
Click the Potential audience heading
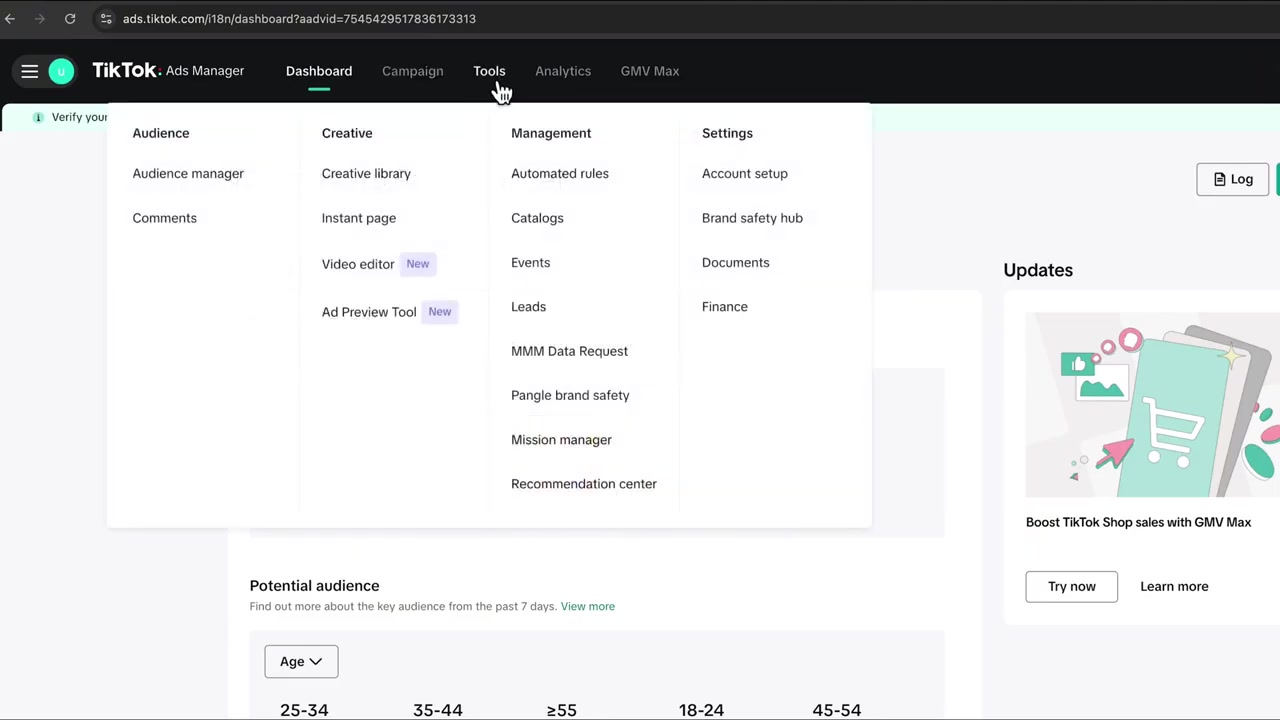tap(314, 586)
